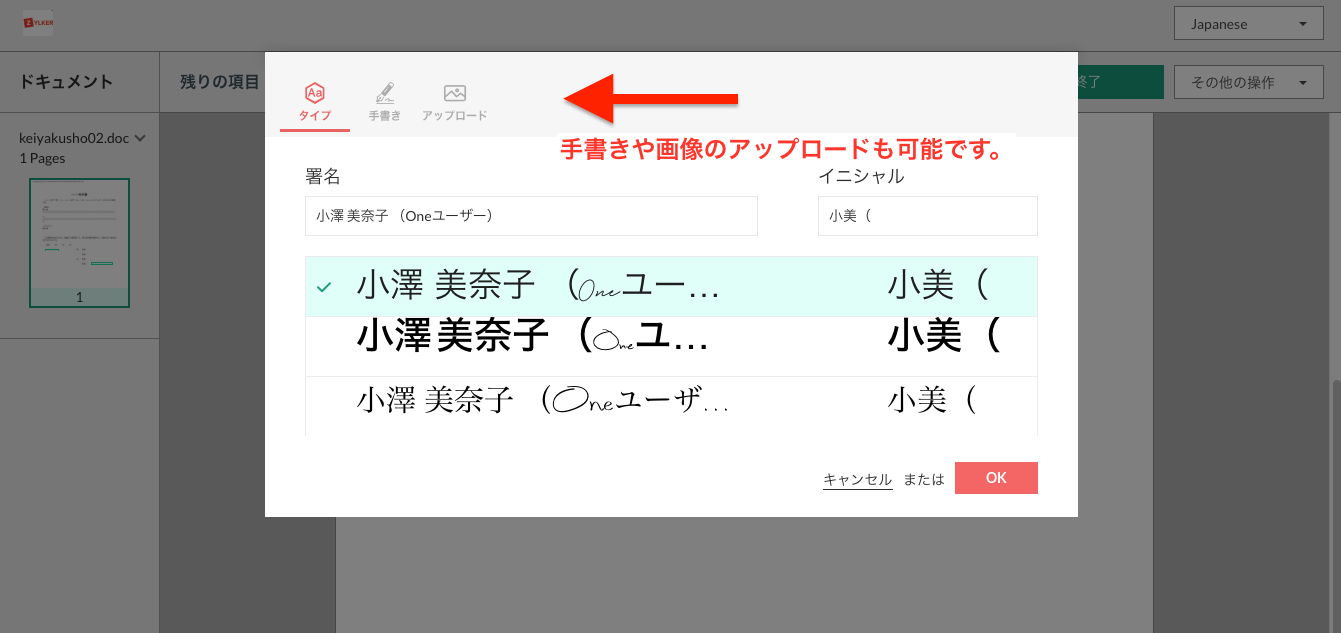This screenshot has height=633, width=1341.
Task: Click the Zylker logo icon
Action: (38, 23)
